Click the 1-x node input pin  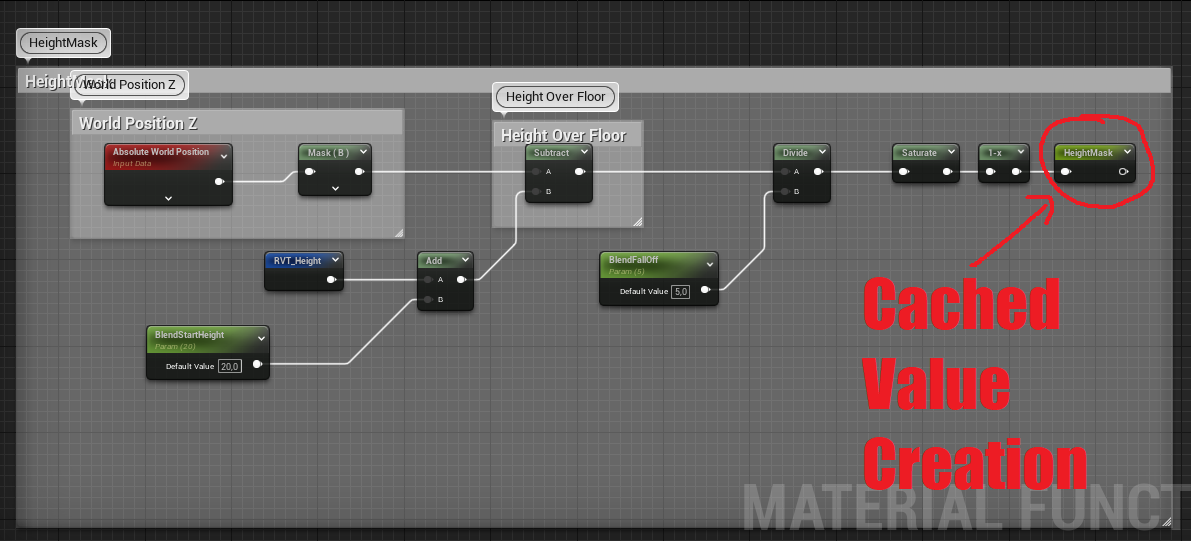coord(990,172)
